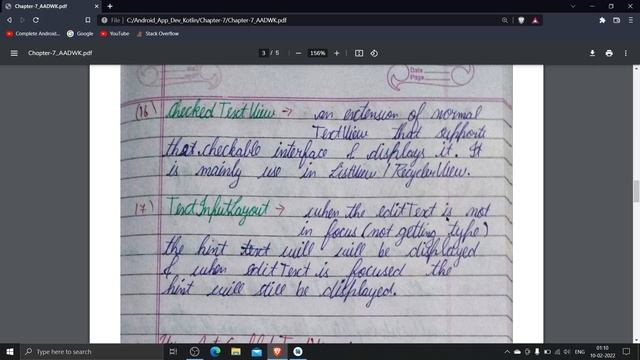Screen dimensions: 640x360
Task: Go back to the previous page in browser
Action: coord(9,20)
